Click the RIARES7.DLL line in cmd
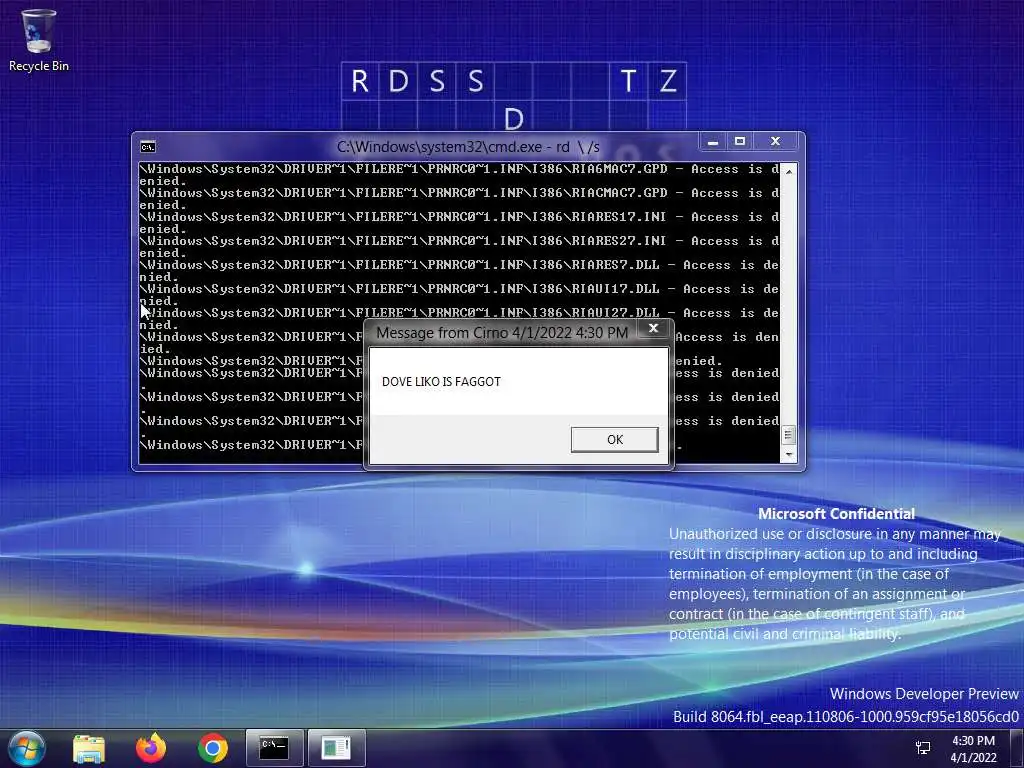The height and width of the screenshot is (768, 1024). [459, 271]
